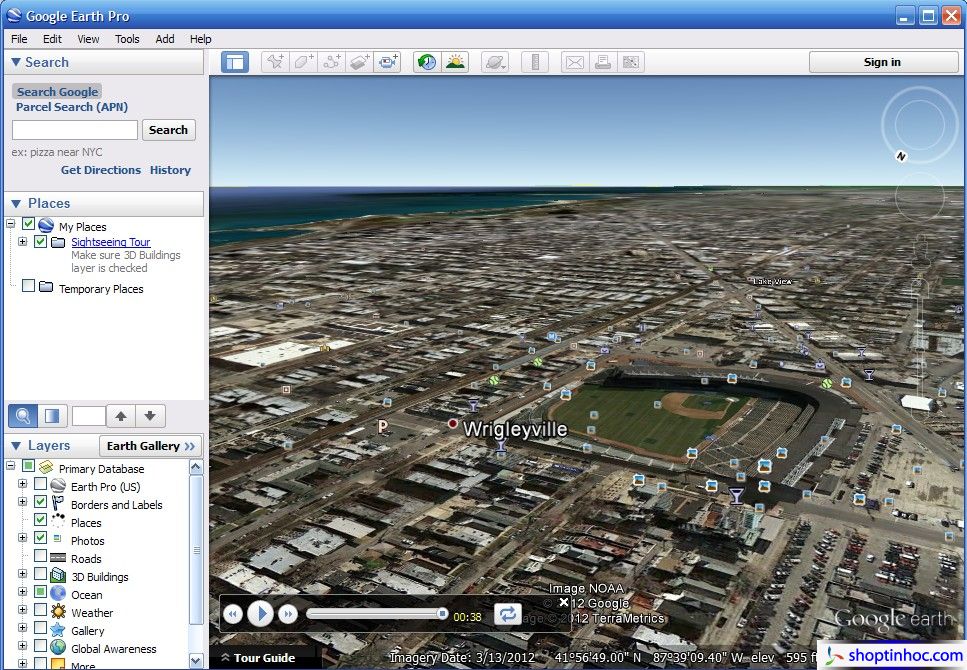Expand the Weather layer tree item
The width and height of the screenshot is (967, 670).
pos(22,611)
